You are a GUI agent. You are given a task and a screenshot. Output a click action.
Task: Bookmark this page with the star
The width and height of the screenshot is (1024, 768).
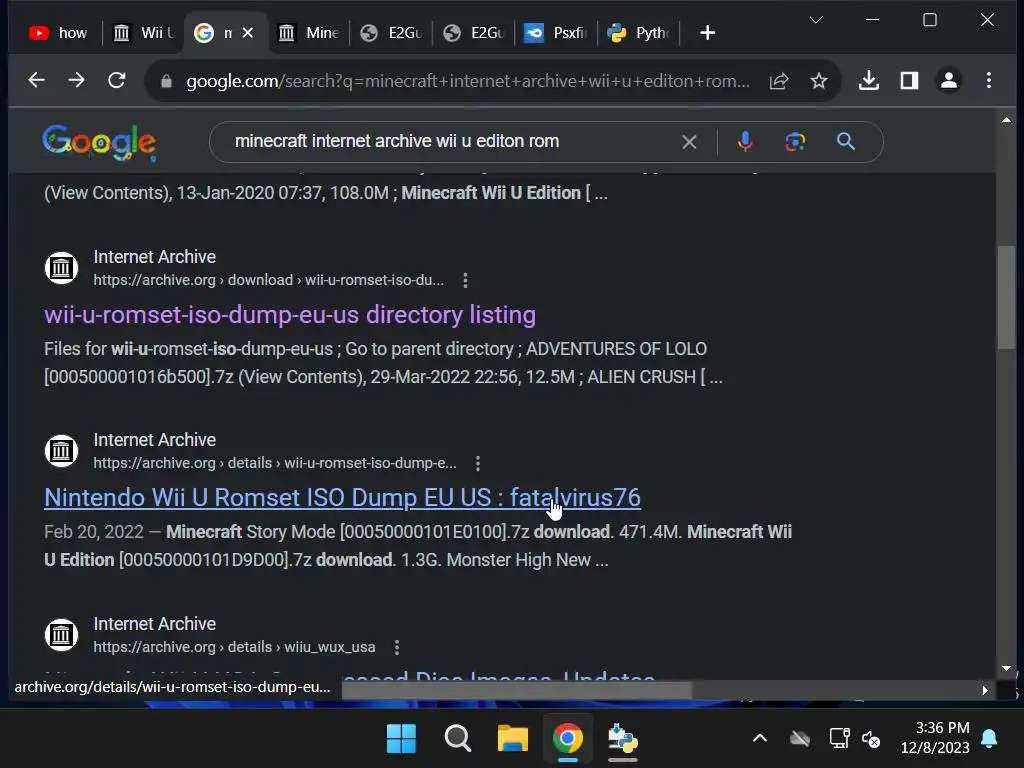(x=818, y=81)
